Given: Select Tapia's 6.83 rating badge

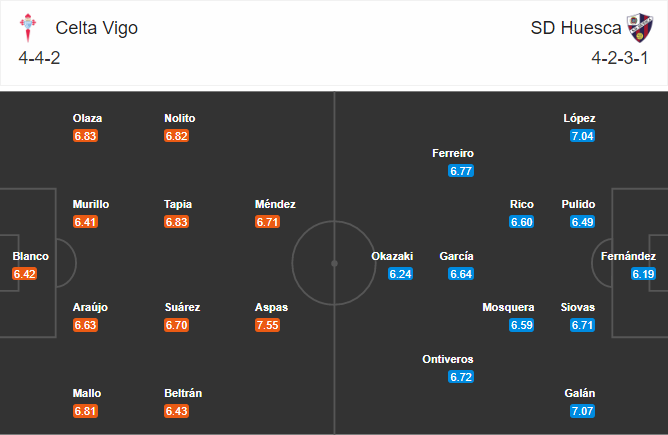Looking at the screenshot, I should click(x=176, y=222).
